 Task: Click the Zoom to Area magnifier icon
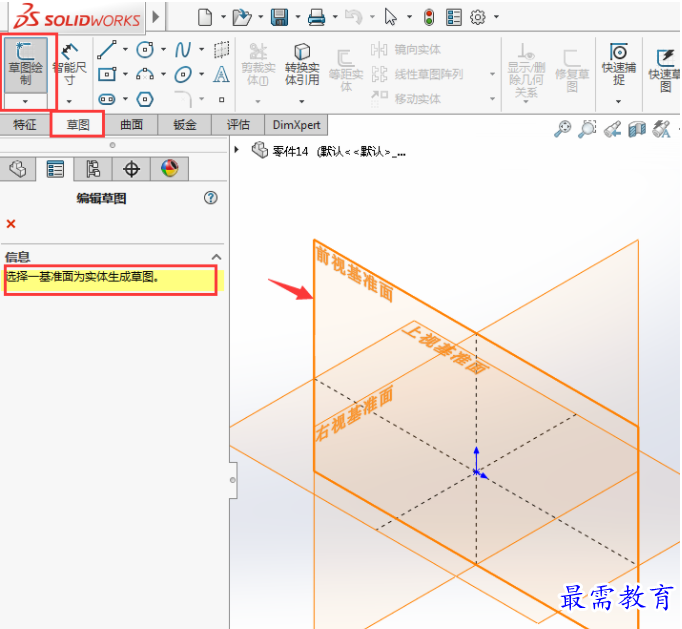click(x=587, y=129)
